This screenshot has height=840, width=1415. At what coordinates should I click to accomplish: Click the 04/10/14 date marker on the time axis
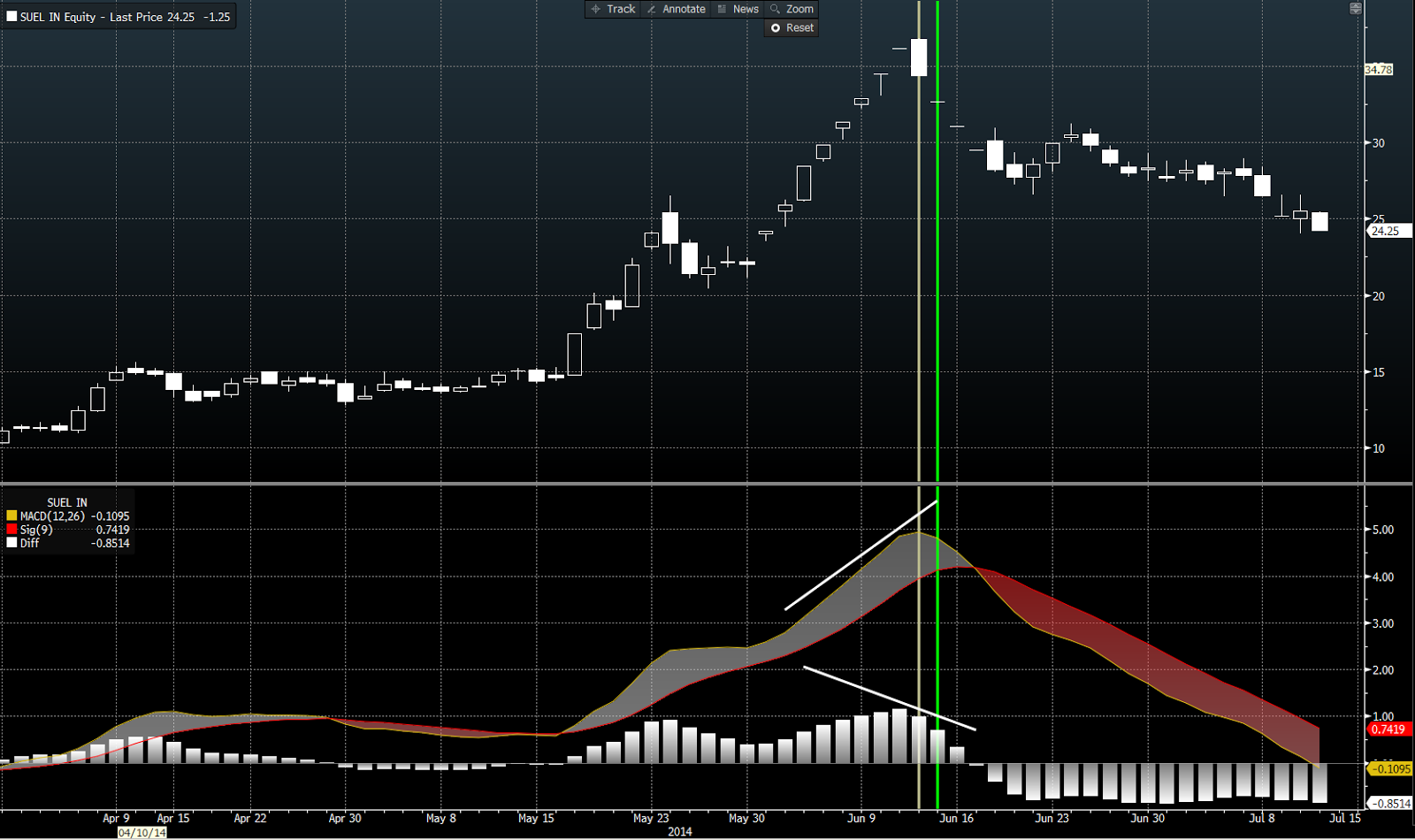pos(142,833)
